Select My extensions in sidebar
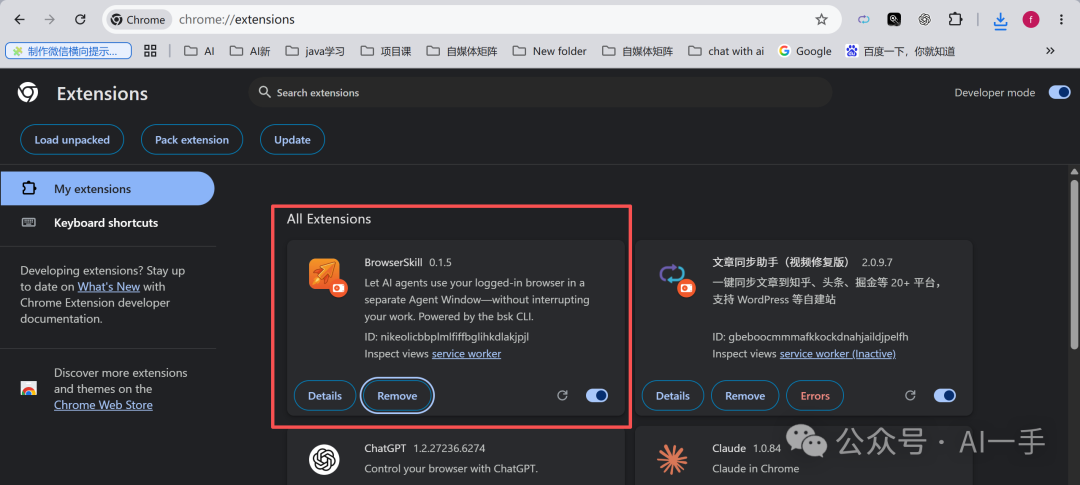This screenshot has height=485, width=1080. [x=107, y=189]
